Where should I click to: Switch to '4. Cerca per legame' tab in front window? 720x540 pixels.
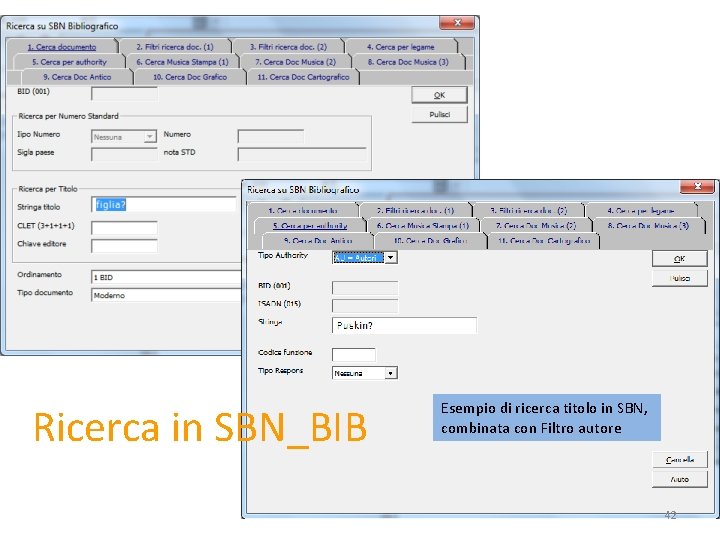tap(641, 211)
